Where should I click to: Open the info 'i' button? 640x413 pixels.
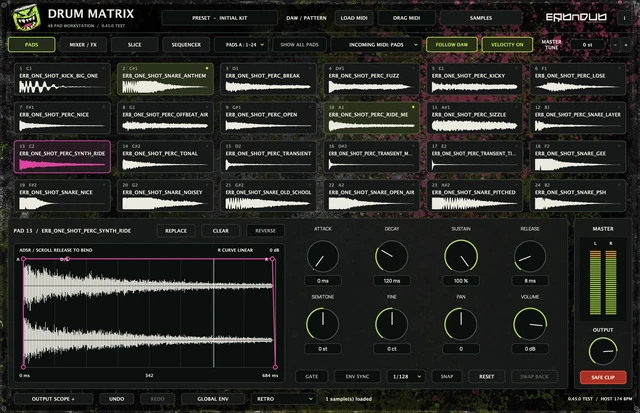(x=624, y=18)
